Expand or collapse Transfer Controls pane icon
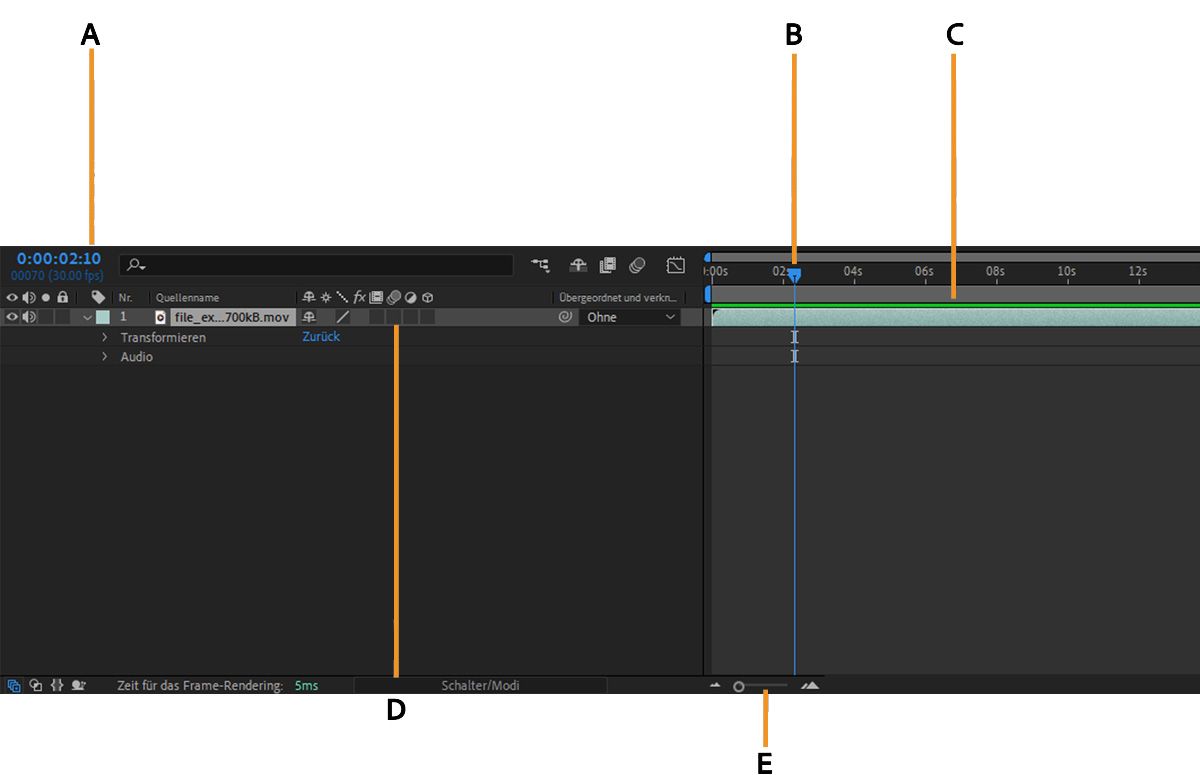Screen dimensions: 1200x775 click(x=35, y=686)
